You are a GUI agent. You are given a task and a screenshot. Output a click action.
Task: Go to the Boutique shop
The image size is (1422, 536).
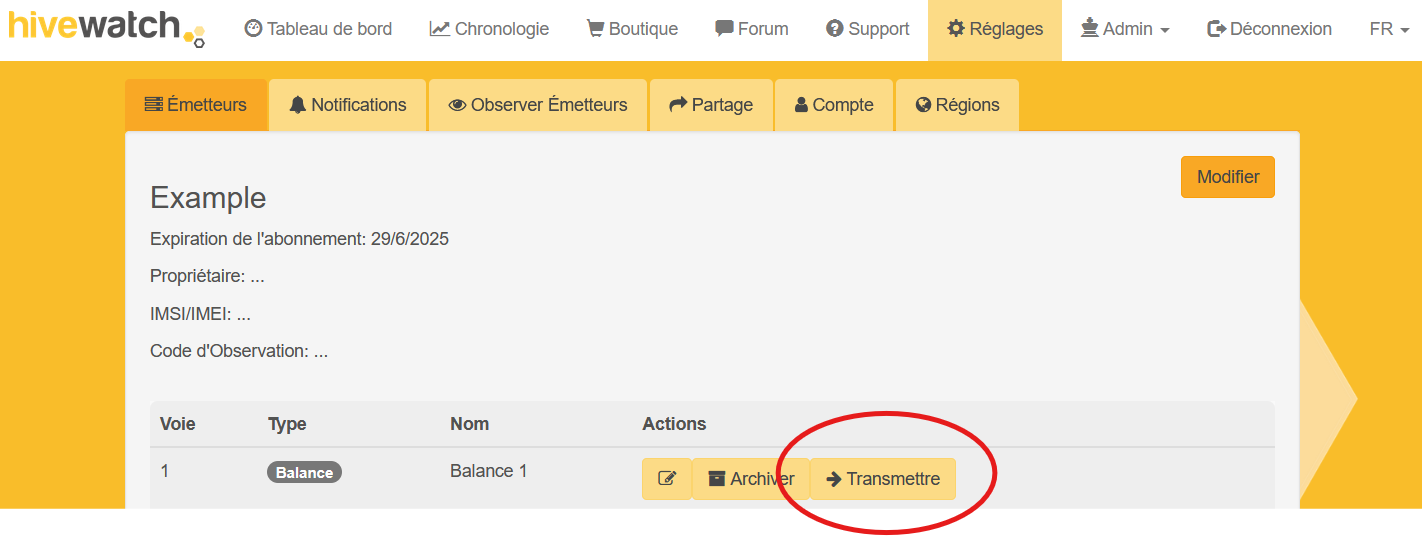[632, 29]
